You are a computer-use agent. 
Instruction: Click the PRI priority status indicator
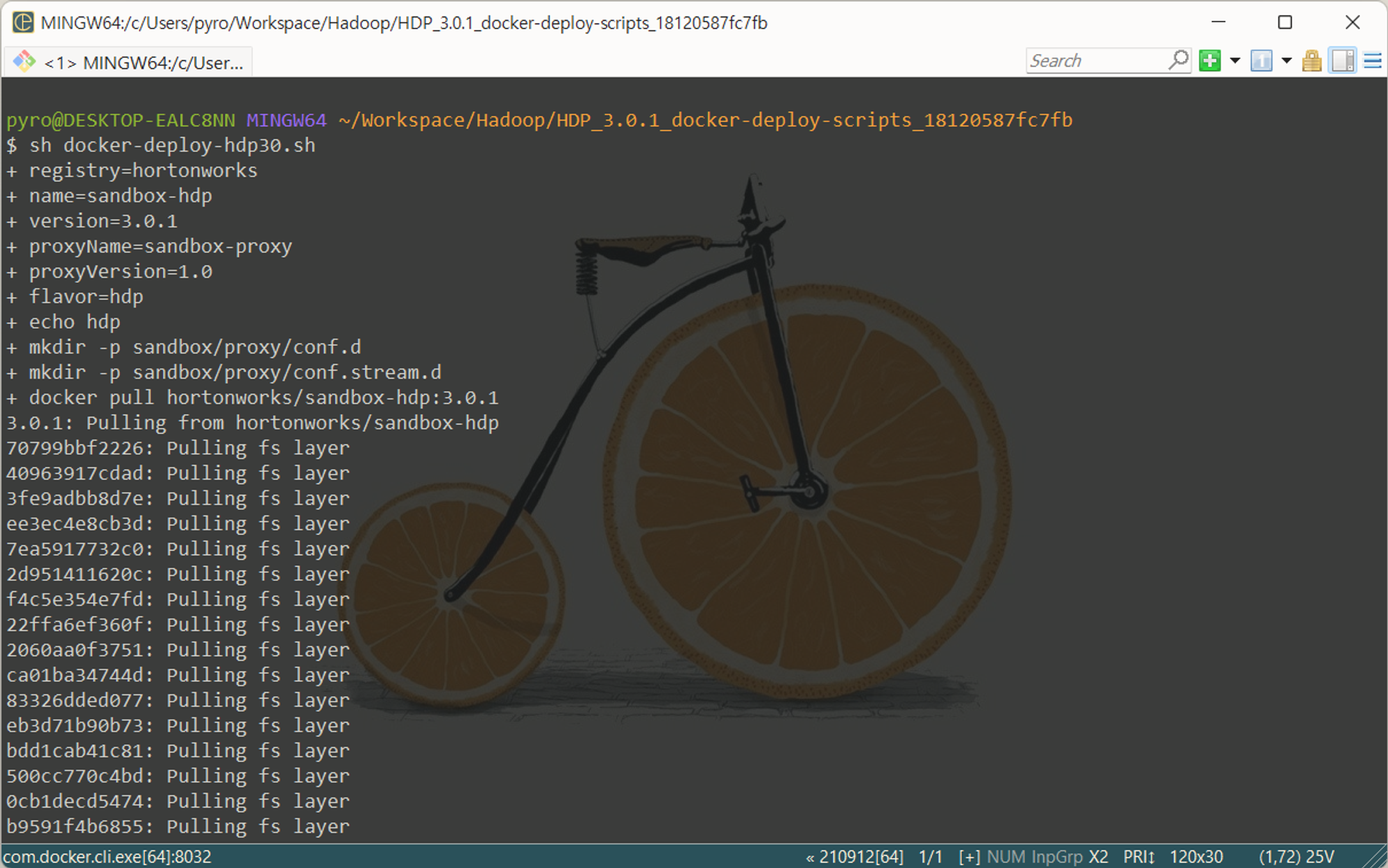pos(1139,857)
